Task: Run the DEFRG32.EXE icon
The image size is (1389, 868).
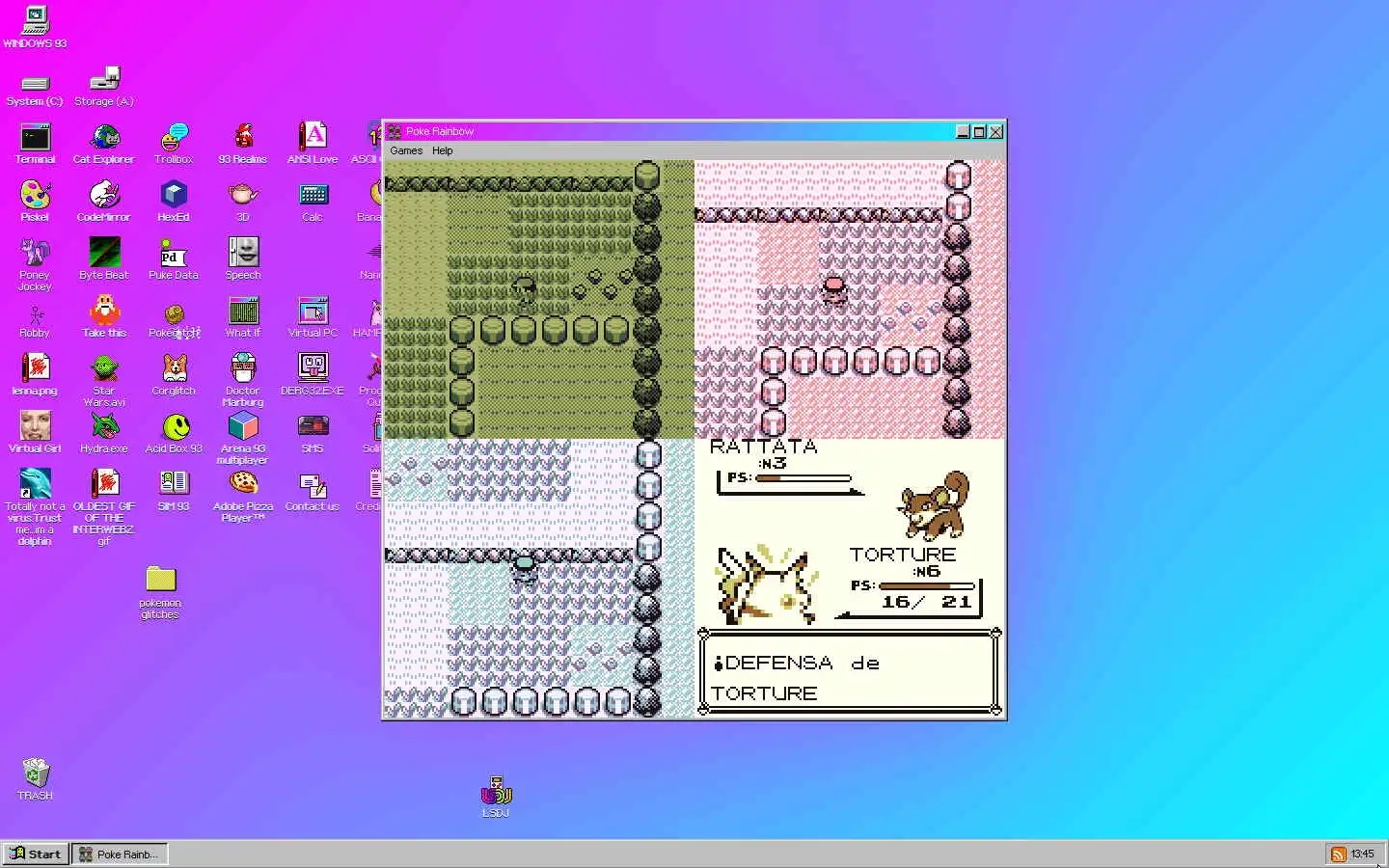Action: coord(313,375)
